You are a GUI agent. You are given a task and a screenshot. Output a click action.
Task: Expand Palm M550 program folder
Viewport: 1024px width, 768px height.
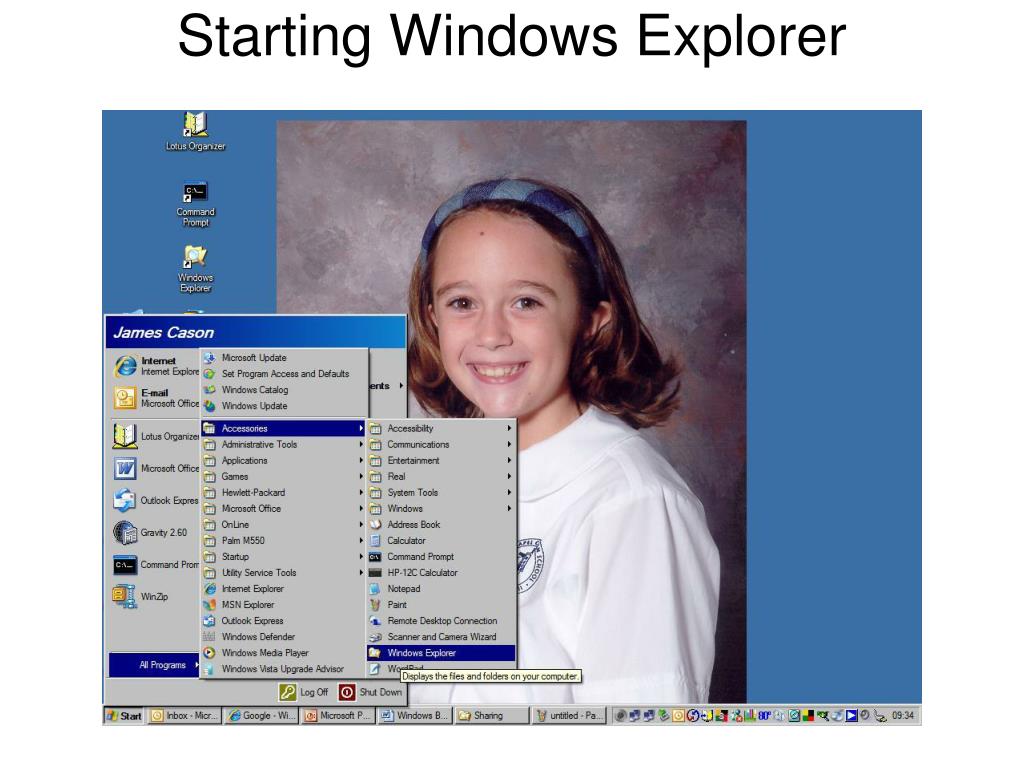283,541
